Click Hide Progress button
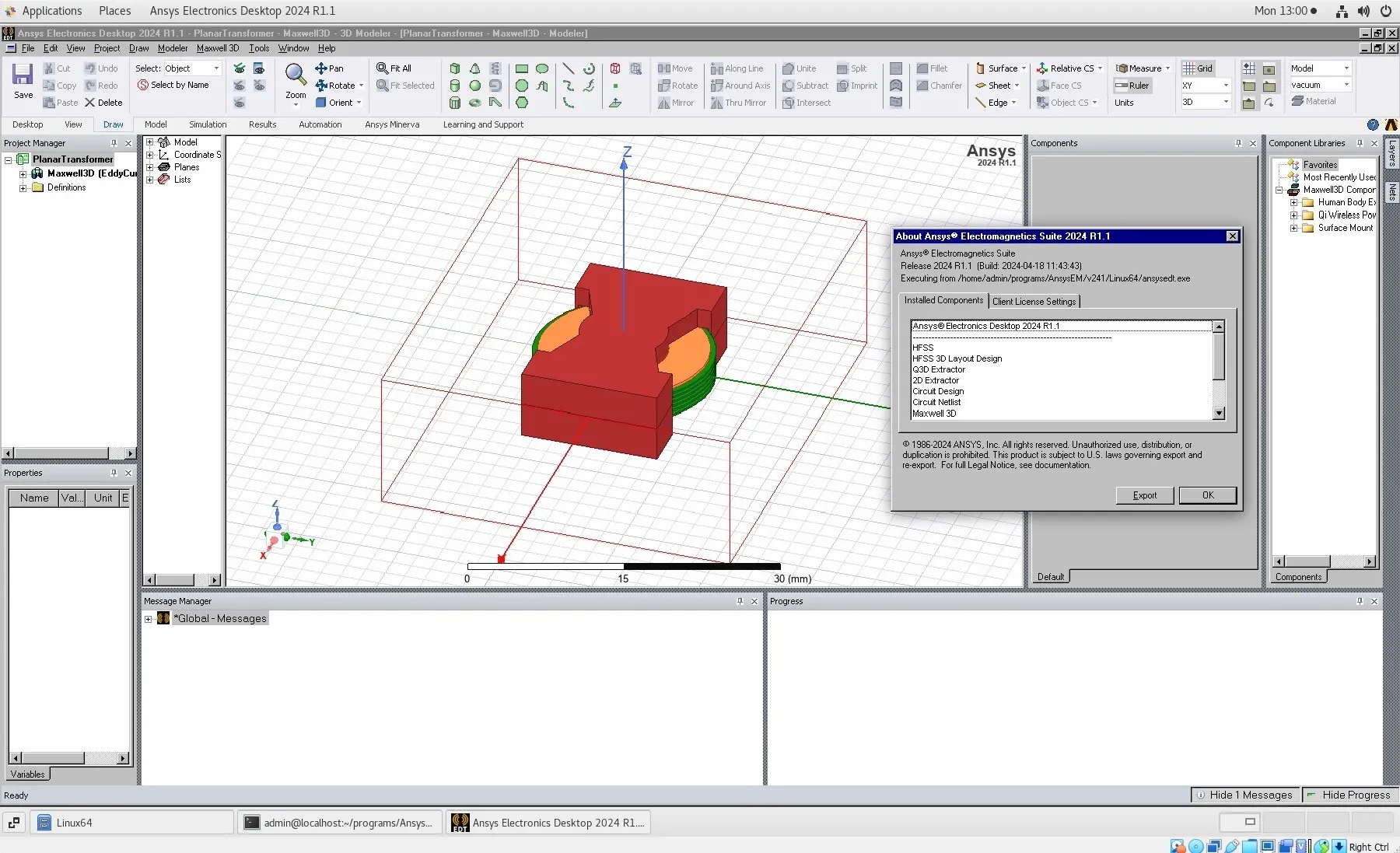 (x=1350, y=795)
